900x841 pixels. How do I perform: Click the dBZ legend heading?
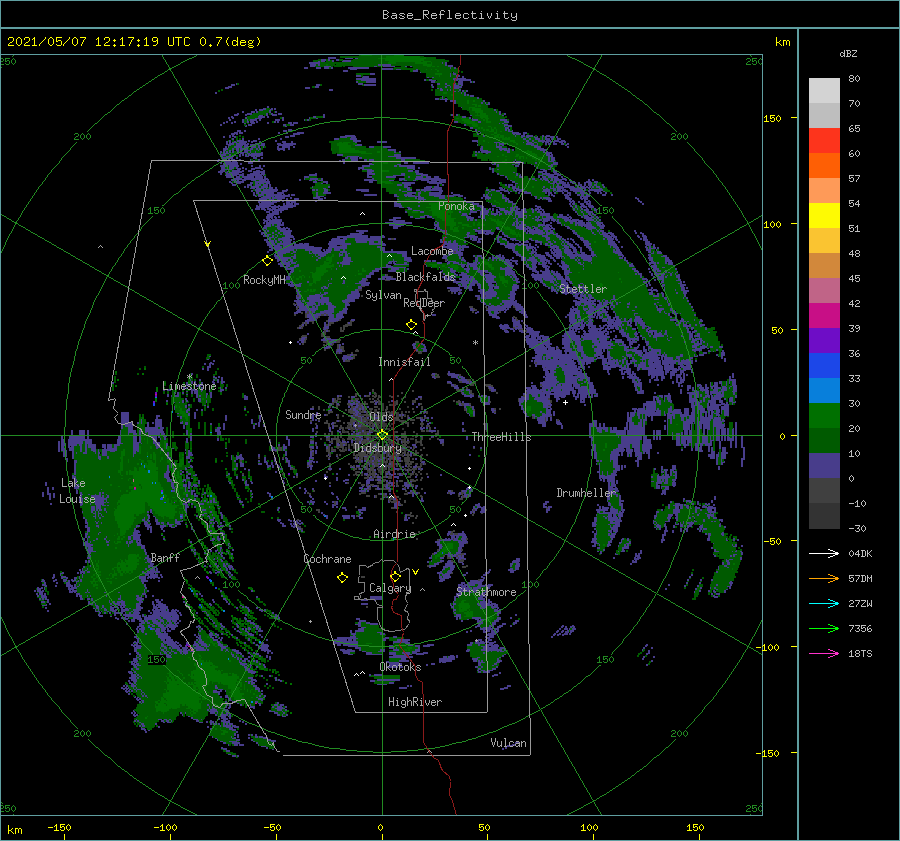click(x=848, y=53)
